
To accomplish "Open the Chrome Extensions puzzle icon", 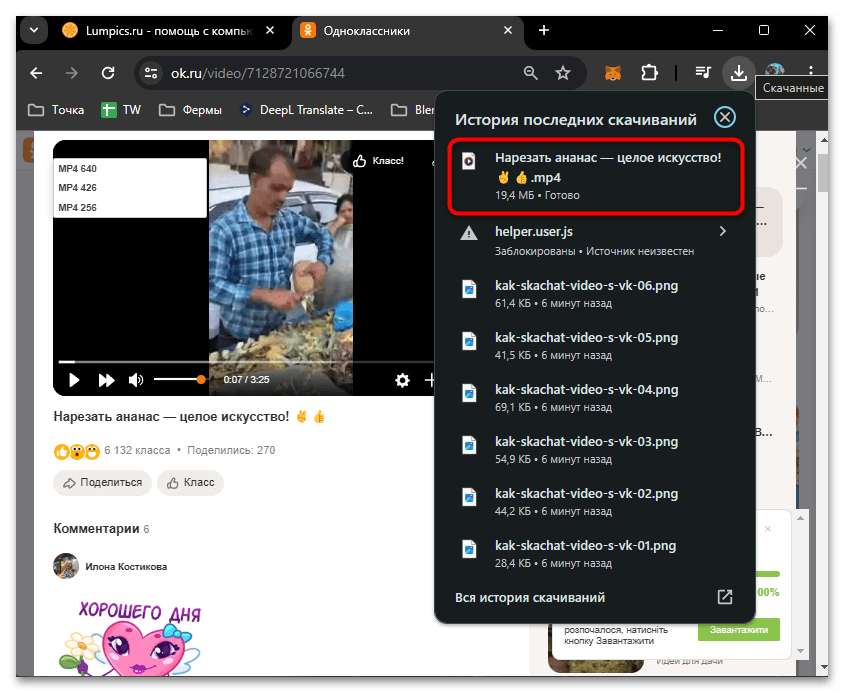I will [x=650, y=72].
